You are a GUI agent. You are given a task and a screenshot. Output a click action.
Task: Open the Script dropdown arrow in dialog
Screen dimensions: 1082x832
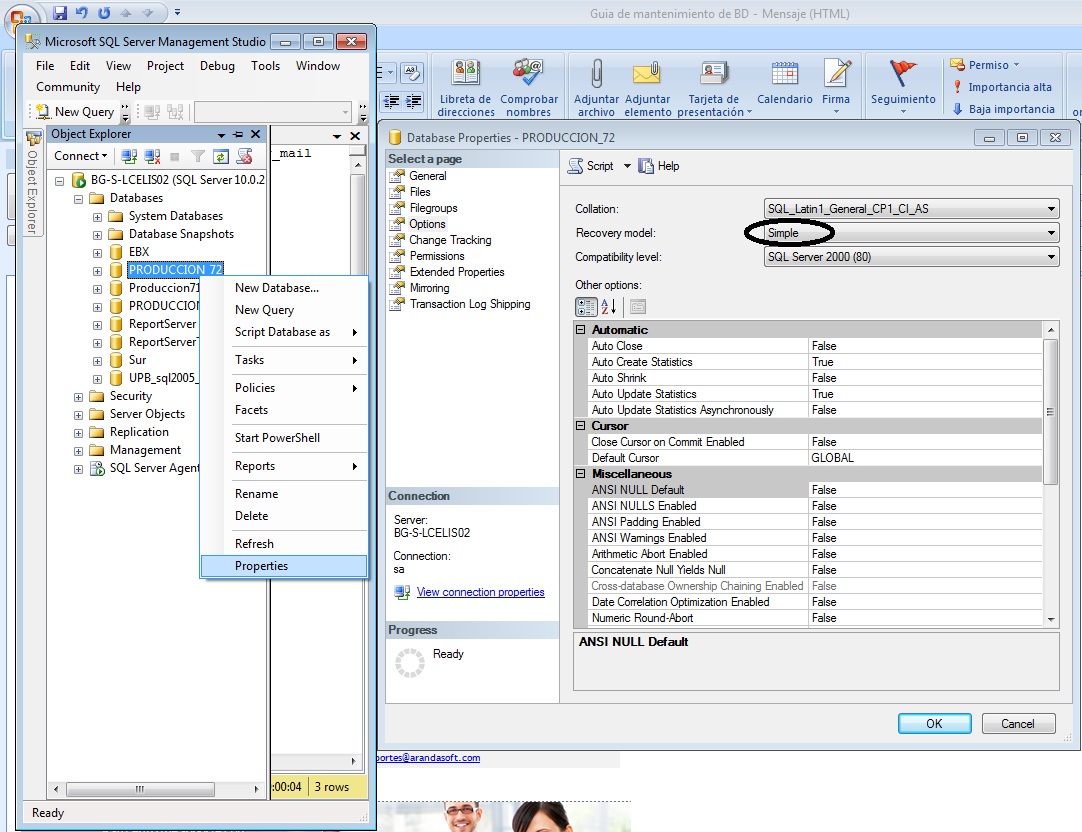click(627, 166)
